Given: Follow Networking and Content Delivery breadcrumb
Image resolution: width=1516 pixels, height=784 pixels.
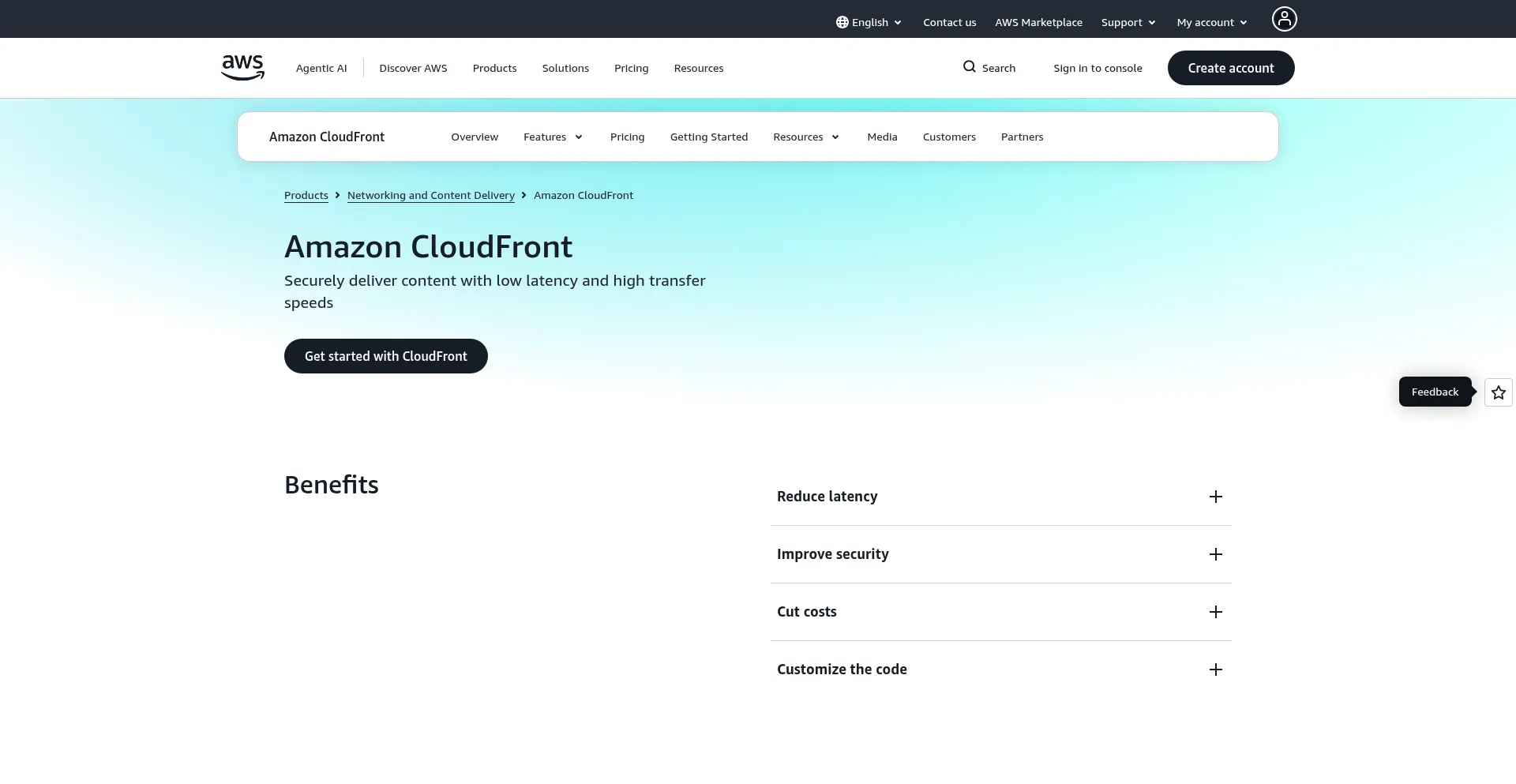Looking at the screenshot, I should (x=431, y=195).
